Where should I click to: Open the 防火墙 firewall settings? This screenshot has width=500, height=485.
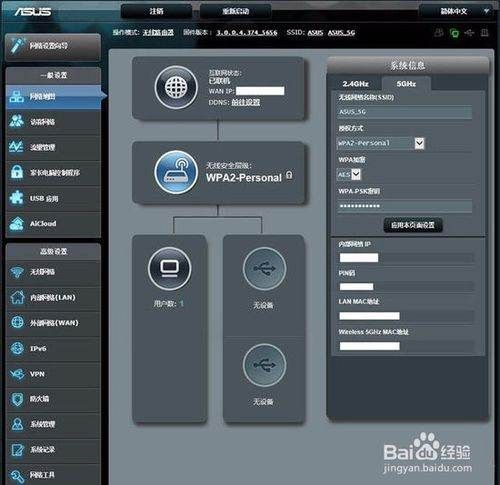point(53,399)
